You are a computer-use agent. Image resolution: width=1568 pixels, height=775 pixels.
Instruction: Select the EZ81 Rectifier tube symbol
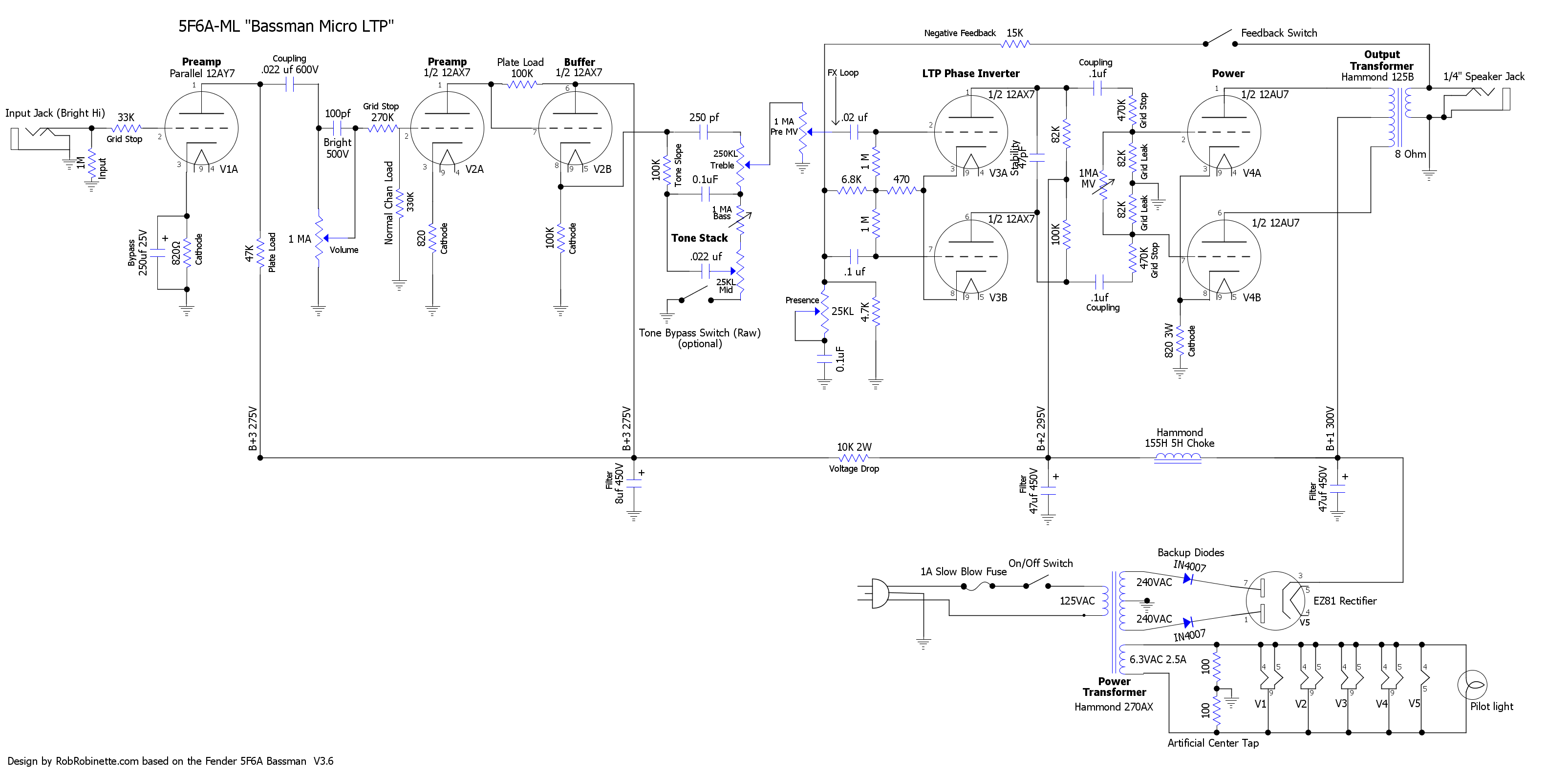point(1275,600)
